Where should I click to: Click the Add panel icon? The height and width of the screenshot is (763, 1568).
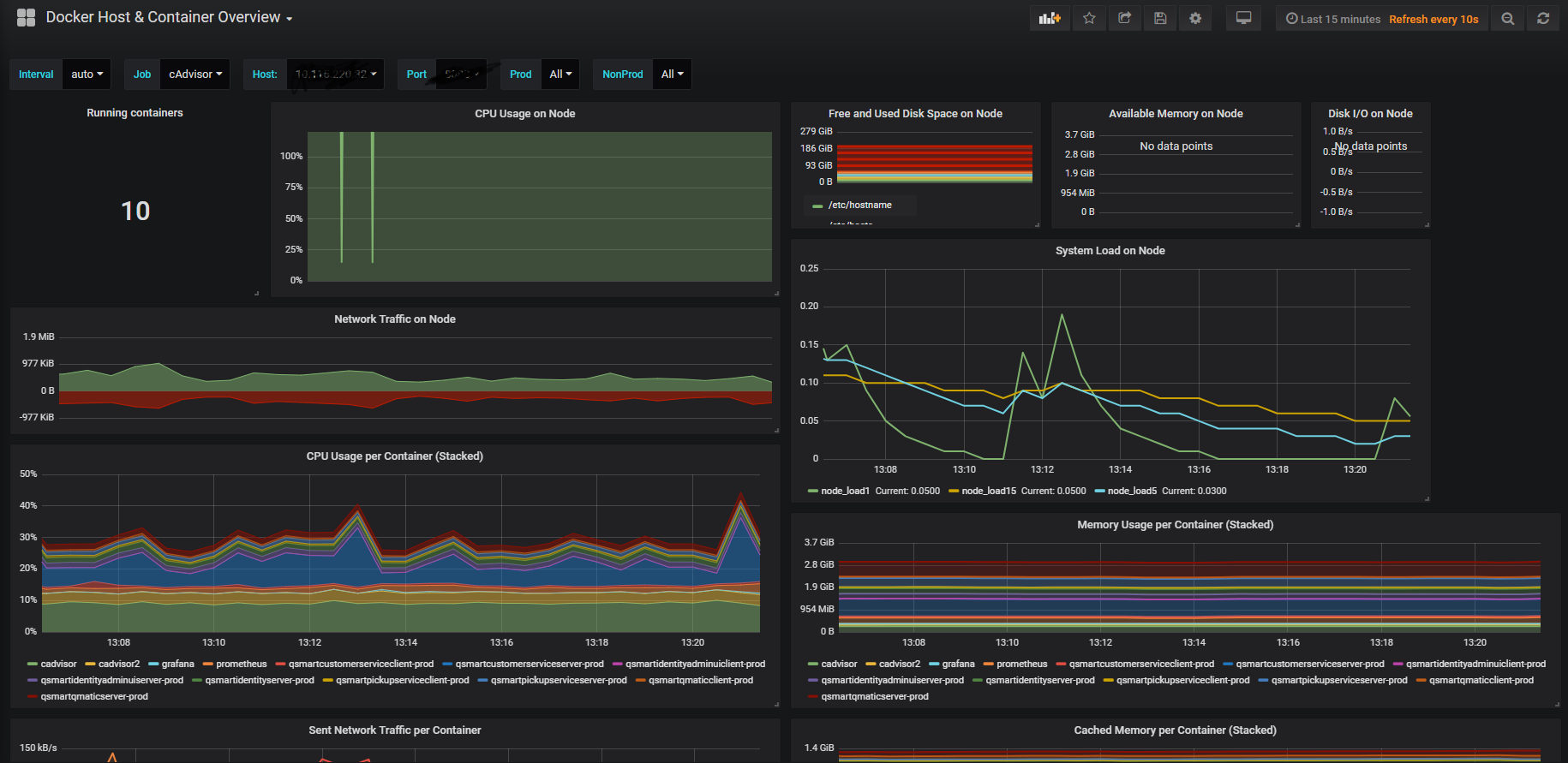coord(1050,19)
